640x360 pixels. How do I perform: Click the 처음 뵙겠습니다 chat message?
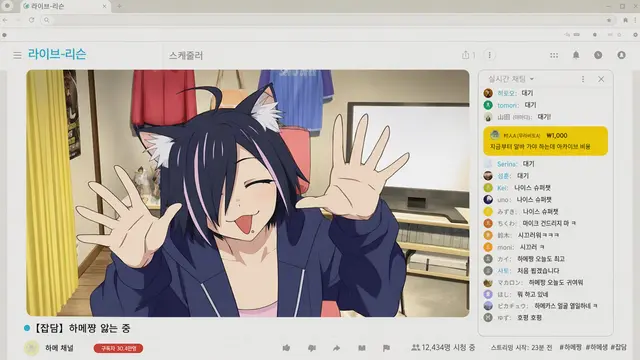click(x=538, y=271)
